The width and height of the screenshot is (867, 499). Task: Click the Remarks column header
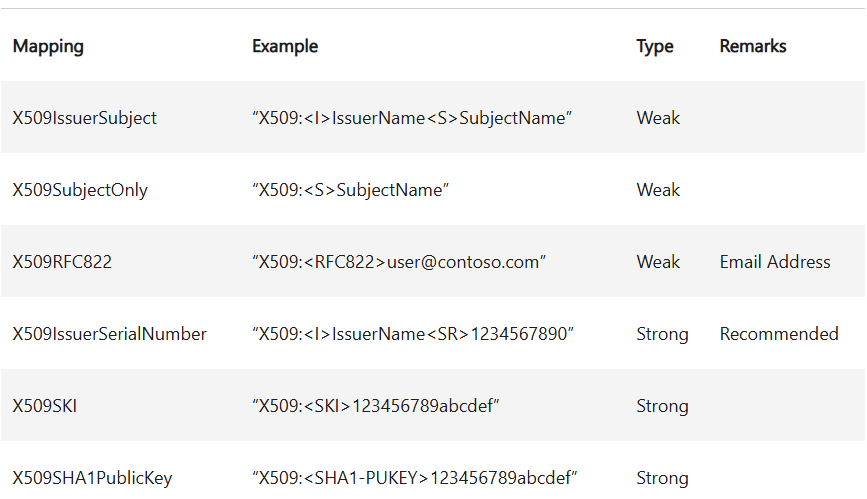tap(753, 46)
